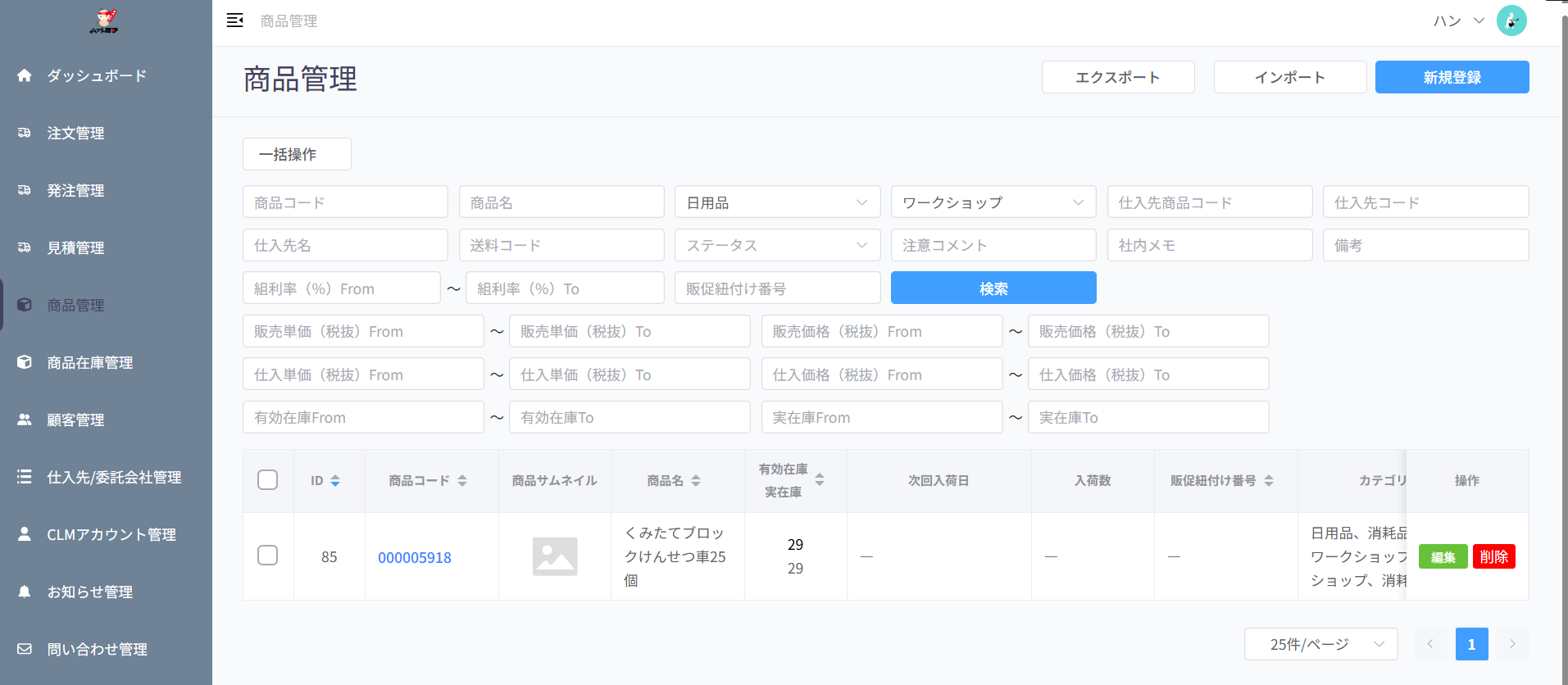
Task: Check the checkbox for product row 85
Action: coord(268,556)
